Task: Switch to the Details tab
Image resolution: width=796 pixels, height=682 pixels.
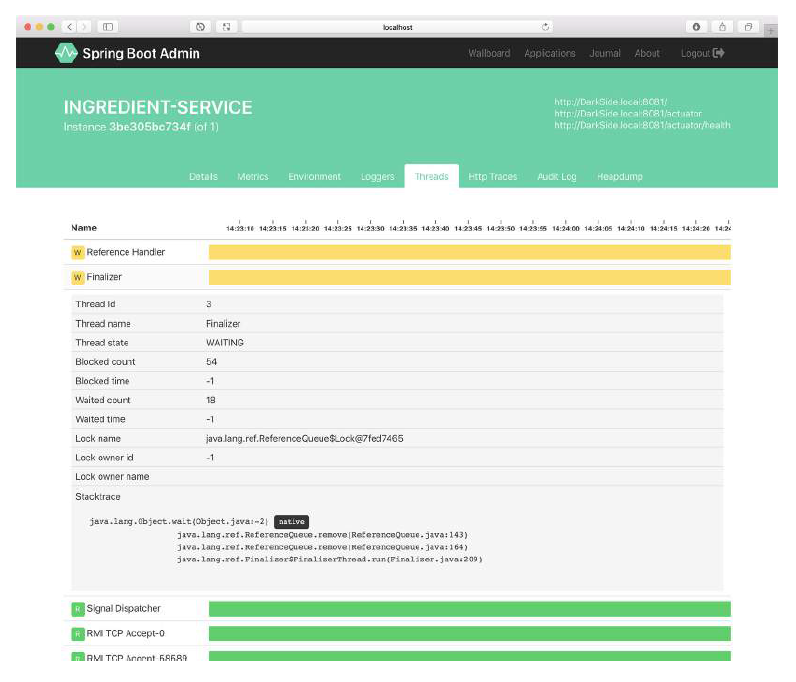Action: 203,177
